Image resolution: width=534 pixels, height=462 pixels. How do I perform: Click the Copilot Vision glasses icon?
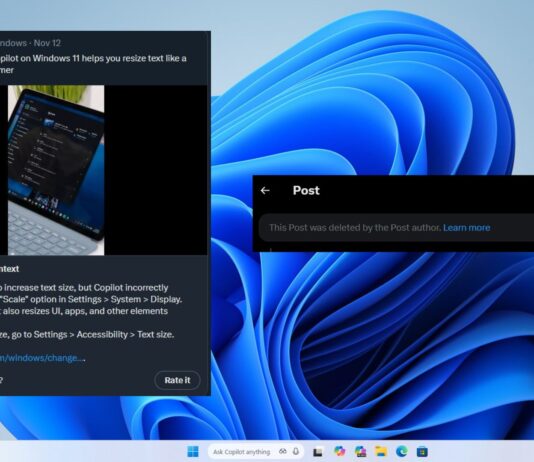[283, 451]
